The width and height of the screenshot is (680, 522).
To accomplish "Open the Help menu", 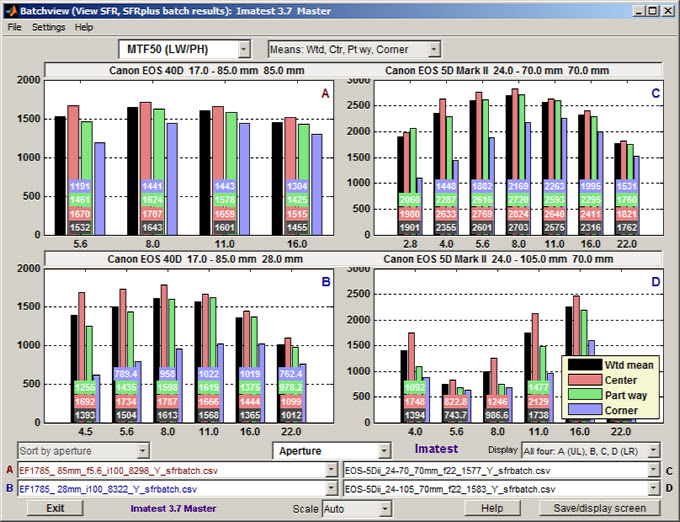I will (x=84, y=27).
